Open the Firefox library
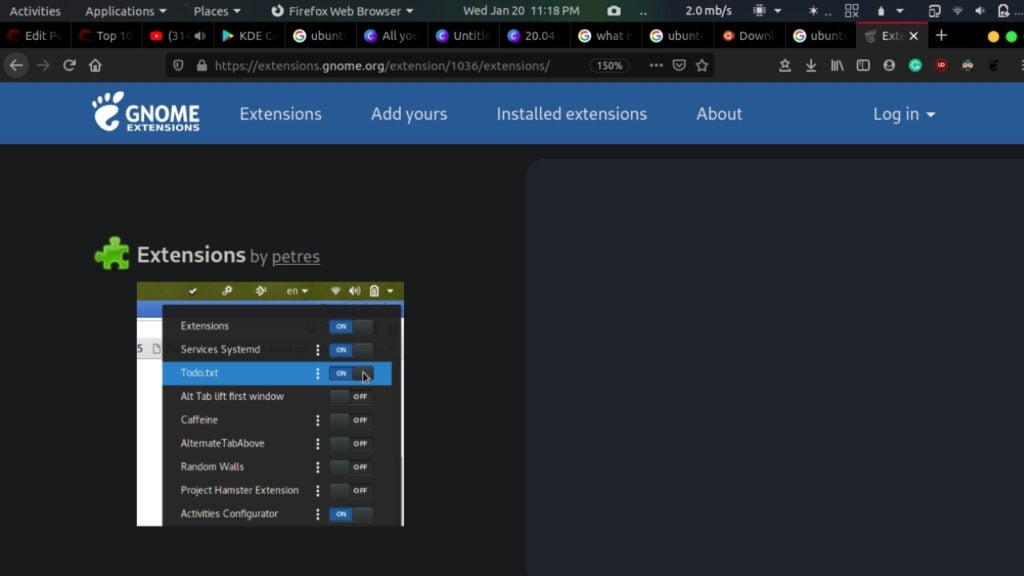Viewport: 1024px width, 576px height. [x=837, y=65]
